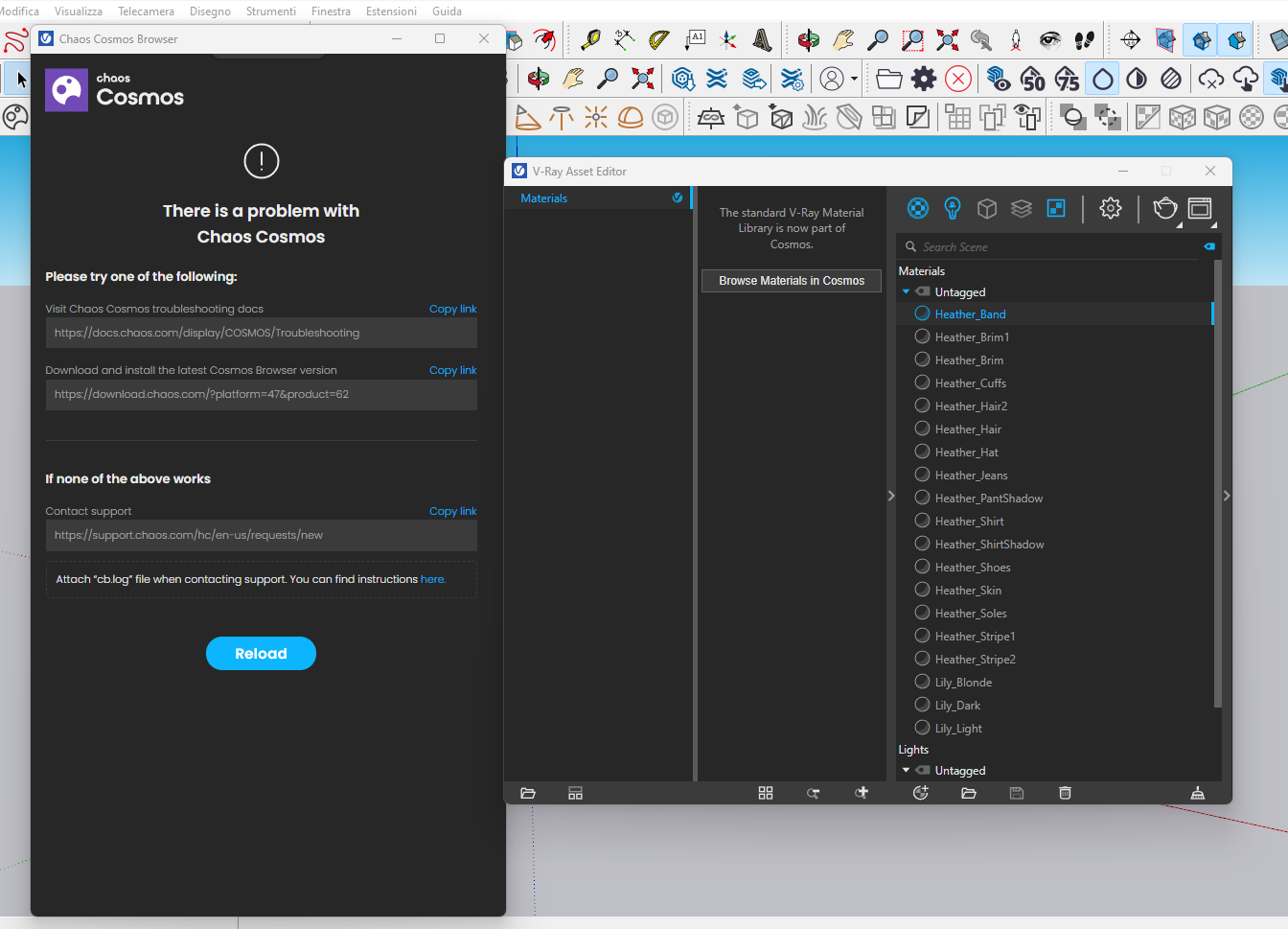Select the Look Around eye tool
Image resolution: width=1288 pixels, height=929 pixels.
pyautogui.click(x=1050, y=40)
